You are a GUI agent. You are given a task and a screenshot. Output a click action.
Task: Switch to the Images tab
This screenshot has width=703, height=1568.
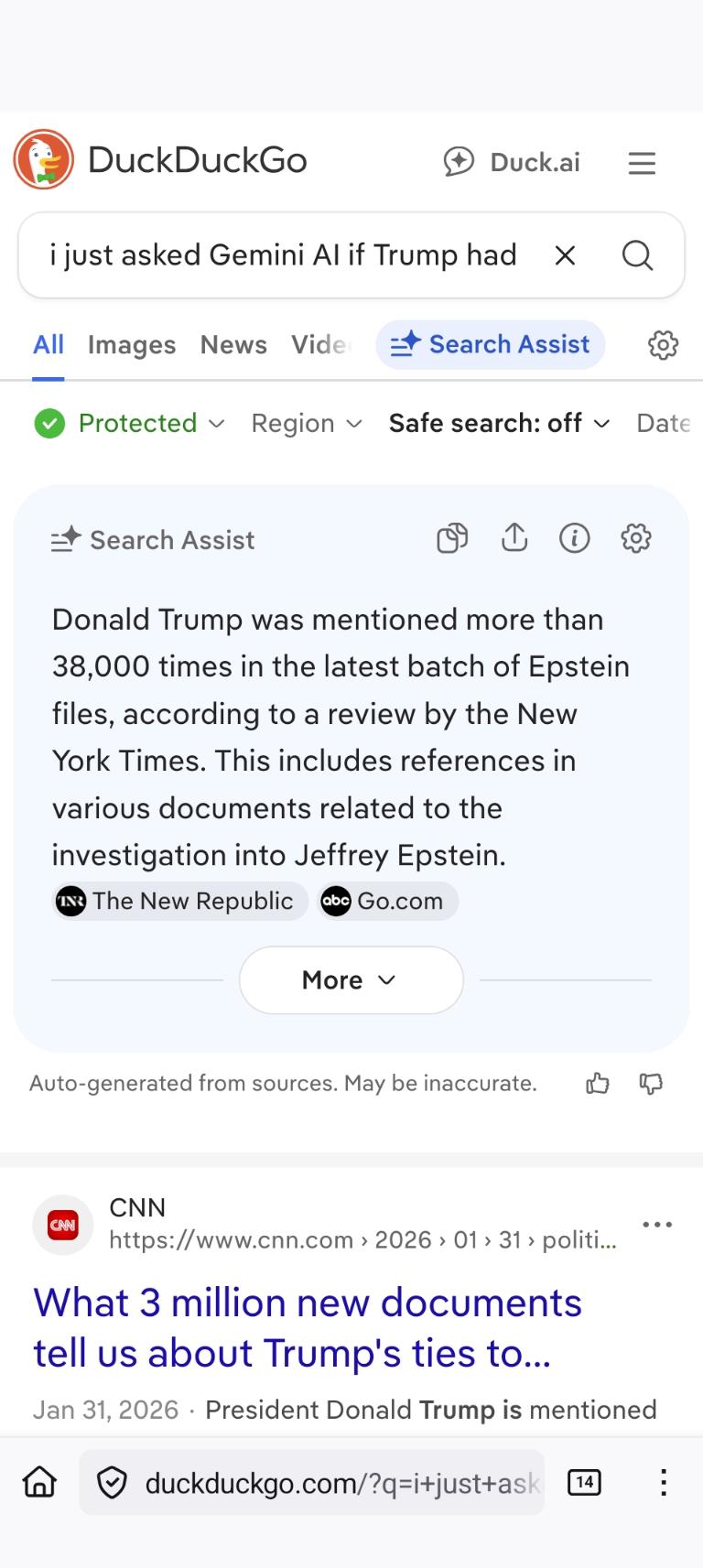pyautogui.click(x=132, y=345)
